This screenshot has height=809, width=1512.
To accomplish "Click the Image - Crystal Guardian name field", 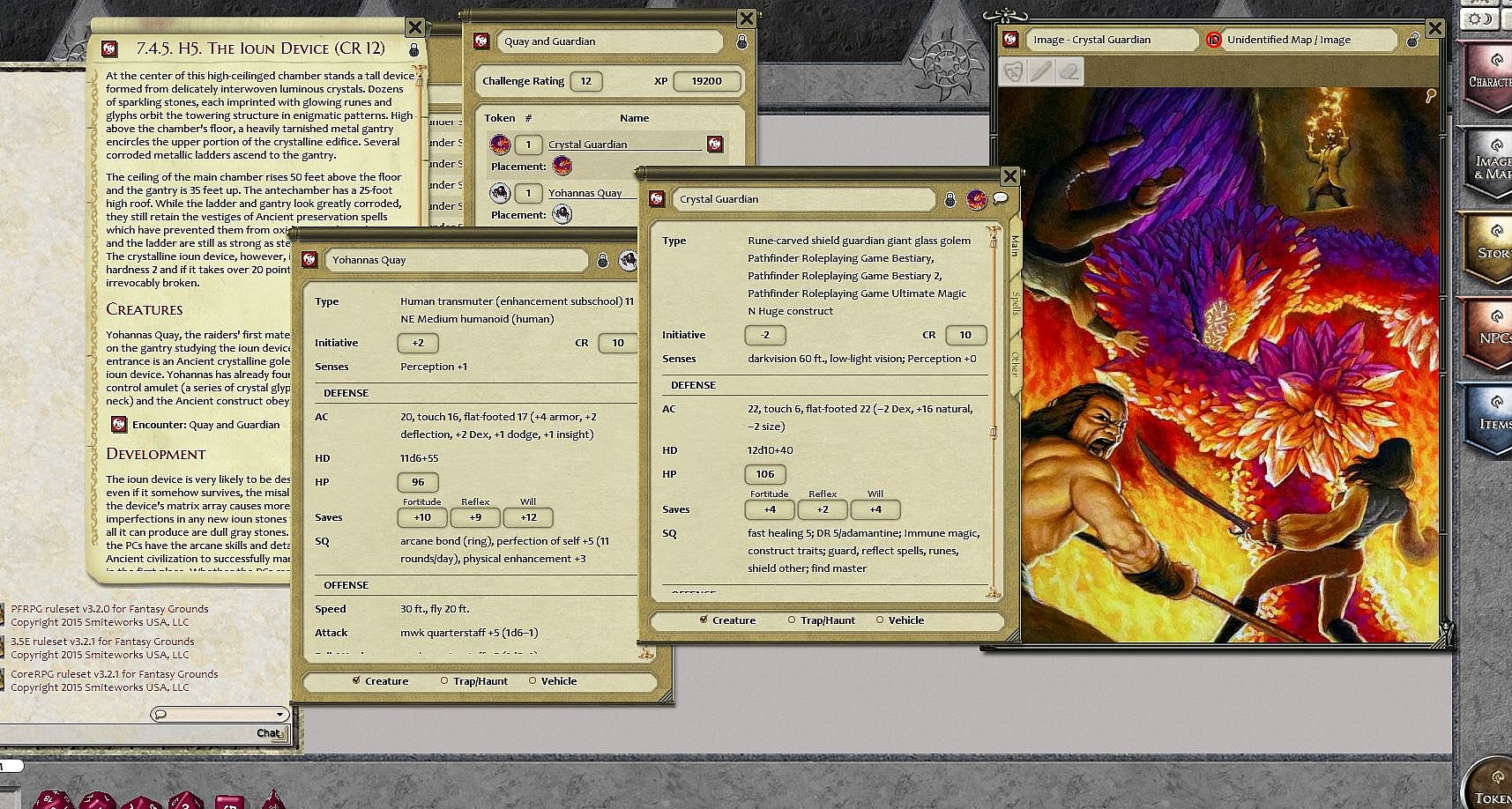I will [1113, 40].
